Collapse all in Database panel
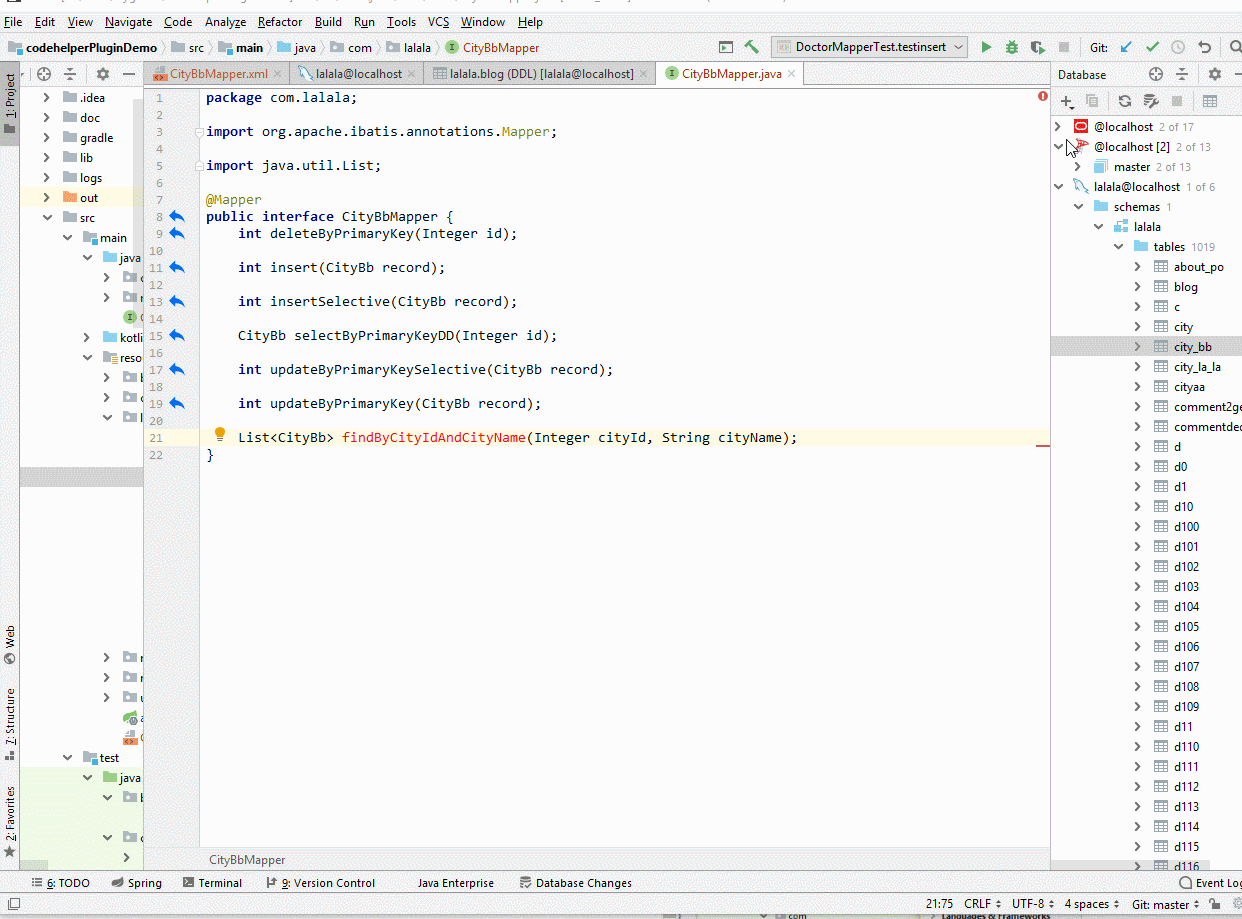 pyautogui.click(x=1182, y=73)
